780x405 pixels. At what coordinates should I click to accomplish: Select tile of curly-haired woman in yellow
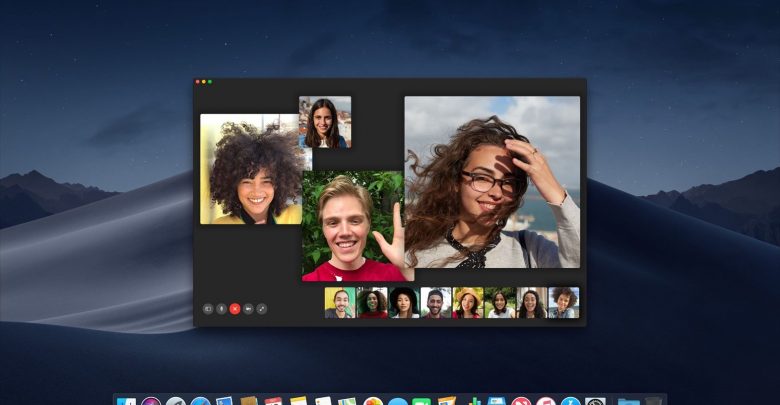tap(251, 169)
